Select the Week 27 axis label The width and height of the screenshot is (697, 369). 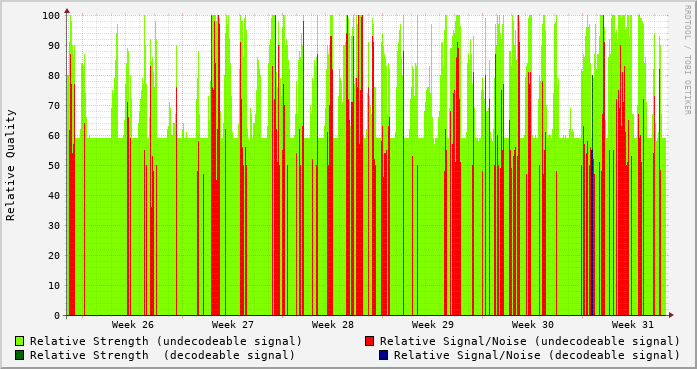[x=232, y=325]
